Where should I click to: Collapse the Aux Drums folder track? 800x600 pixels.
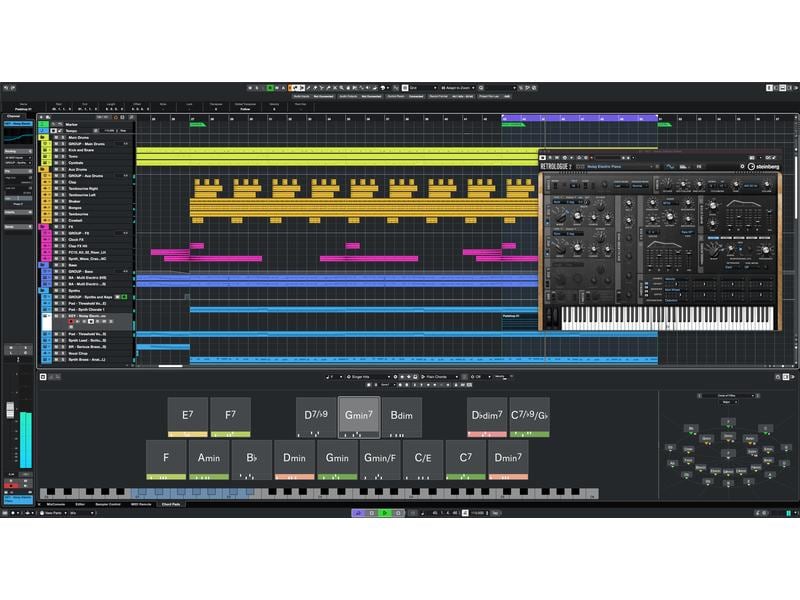[x=43, y=169]
